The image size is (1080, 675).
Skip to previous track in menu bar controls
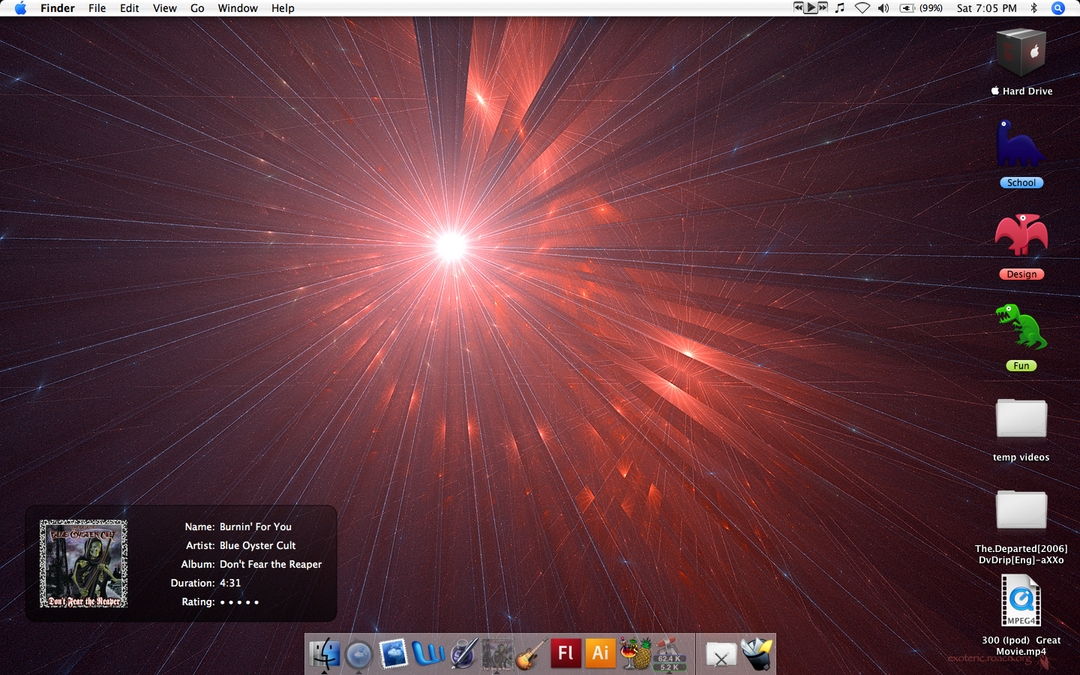pos(798,8)
